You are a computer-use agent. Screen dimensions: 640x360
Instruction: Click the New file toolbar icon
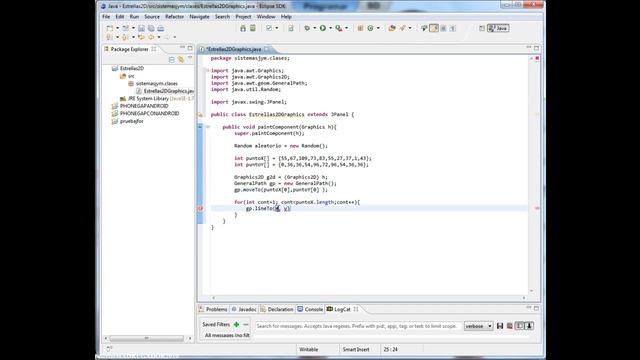[110, 28]
